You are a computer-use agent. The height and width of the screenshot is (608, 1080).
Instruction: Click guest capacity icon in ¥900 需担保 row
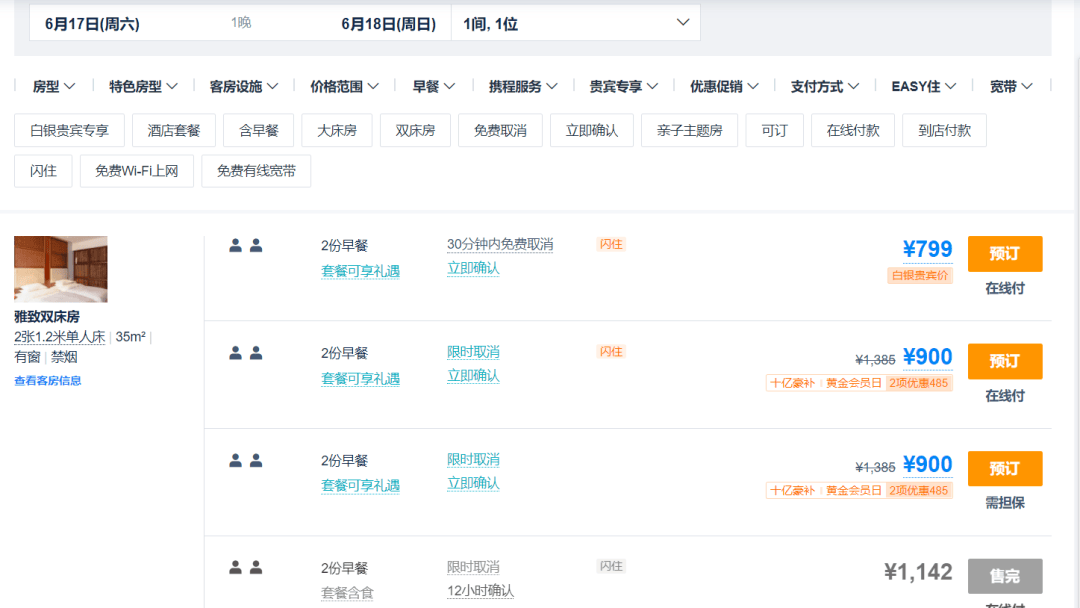(x=246, y=460)
